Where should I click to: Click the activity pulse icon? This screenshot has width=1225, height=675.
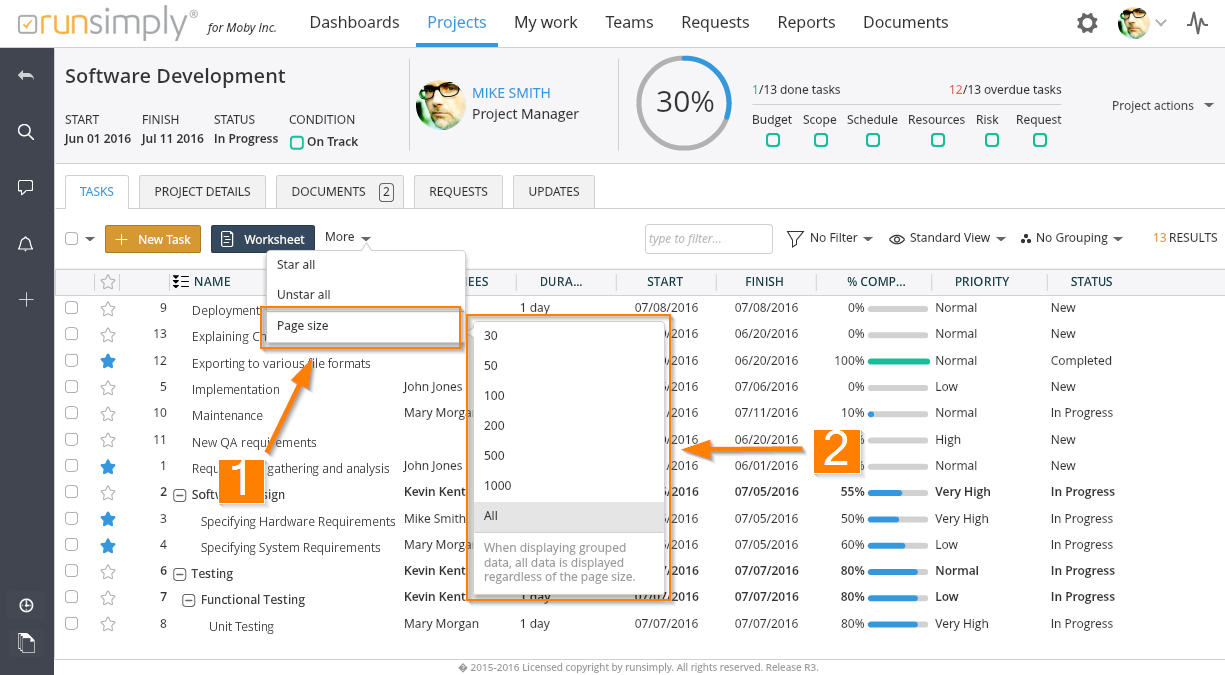click(1197, 23)
